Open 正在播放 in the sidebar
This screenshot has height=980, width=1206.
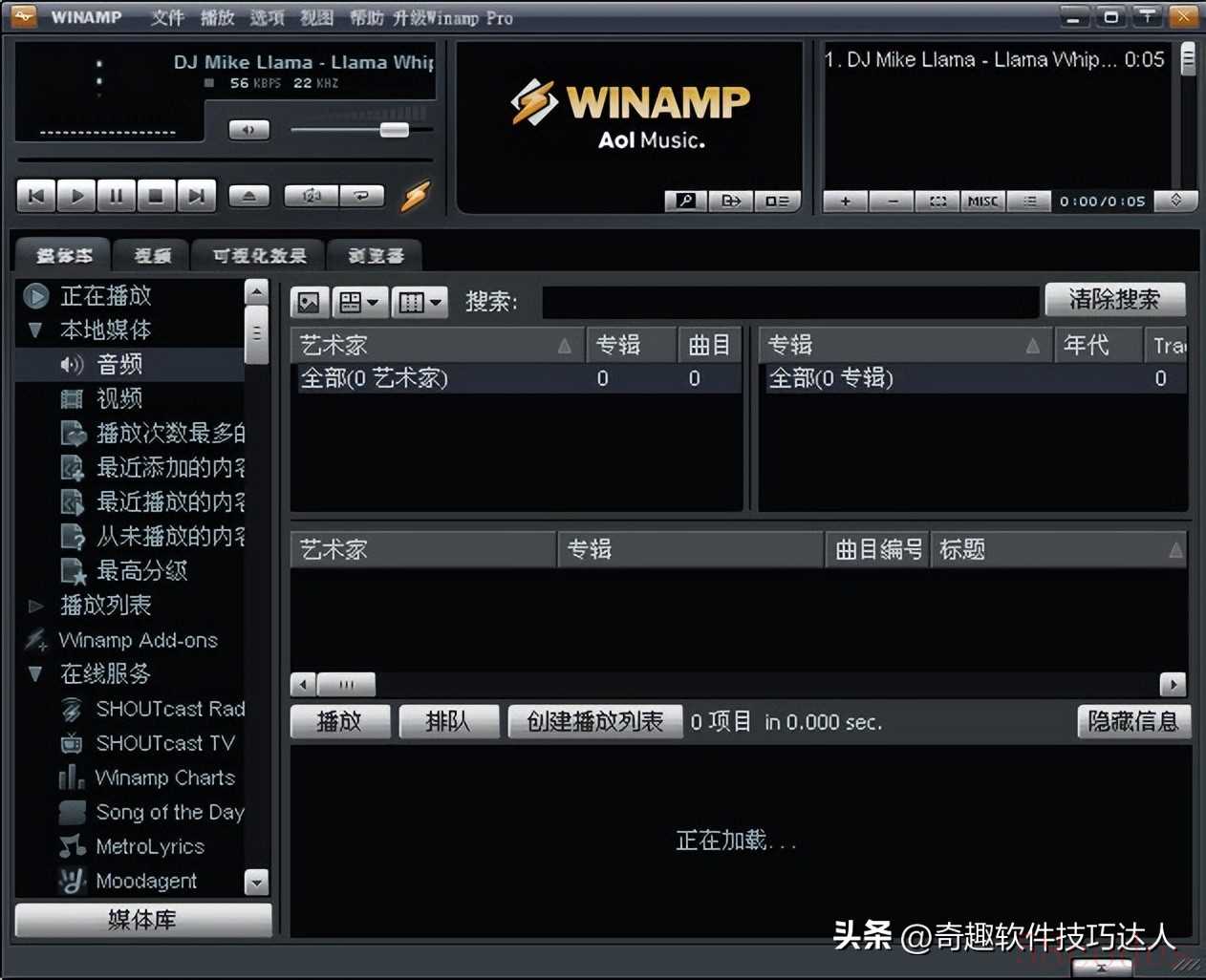(105, 296)
